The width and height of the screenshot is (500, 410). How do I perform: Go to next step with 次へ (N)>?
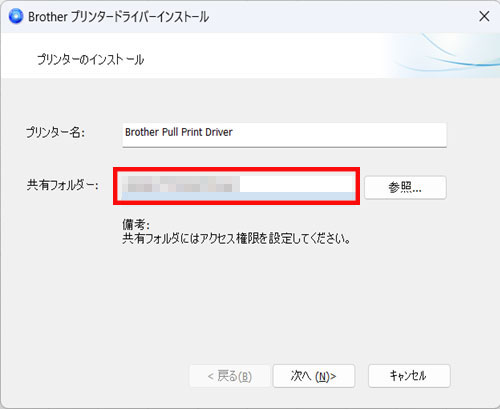point(314,376)
